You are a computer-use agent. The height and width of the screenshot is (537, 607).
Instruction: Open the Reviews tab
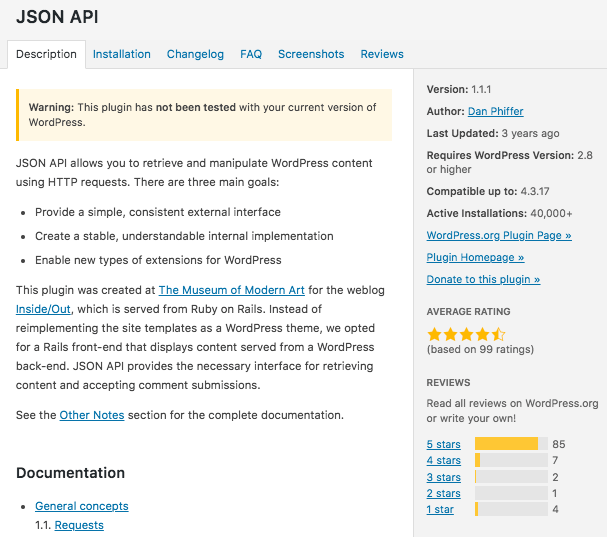pos(382,54)
